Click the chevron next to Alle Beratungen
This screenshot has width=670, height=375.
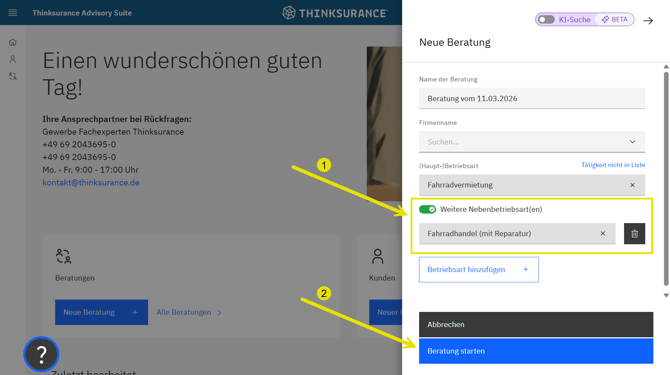pyautogui.click(x=219, y=313)
